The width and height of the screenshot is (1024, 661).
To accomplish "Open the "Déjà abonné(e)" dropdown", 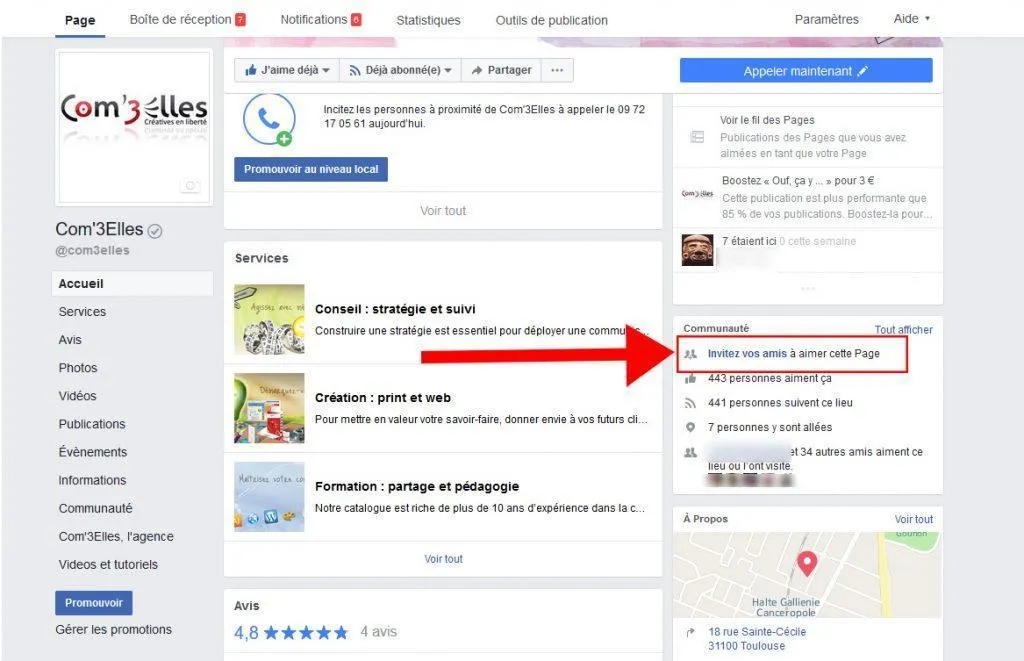I will [400, 71].
